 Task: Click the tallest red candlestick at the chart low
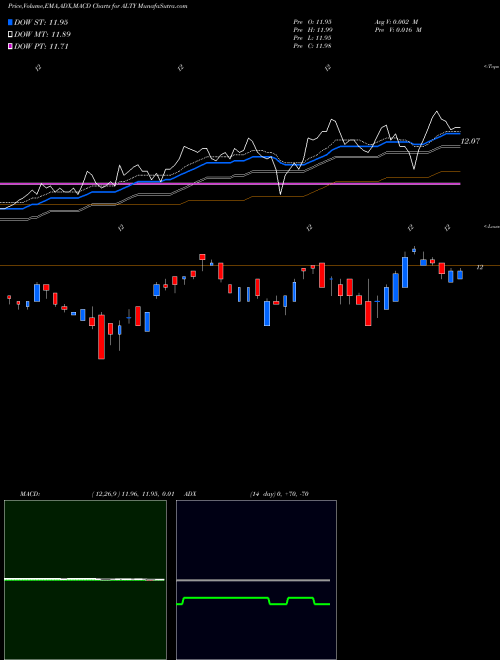(101, 337)
